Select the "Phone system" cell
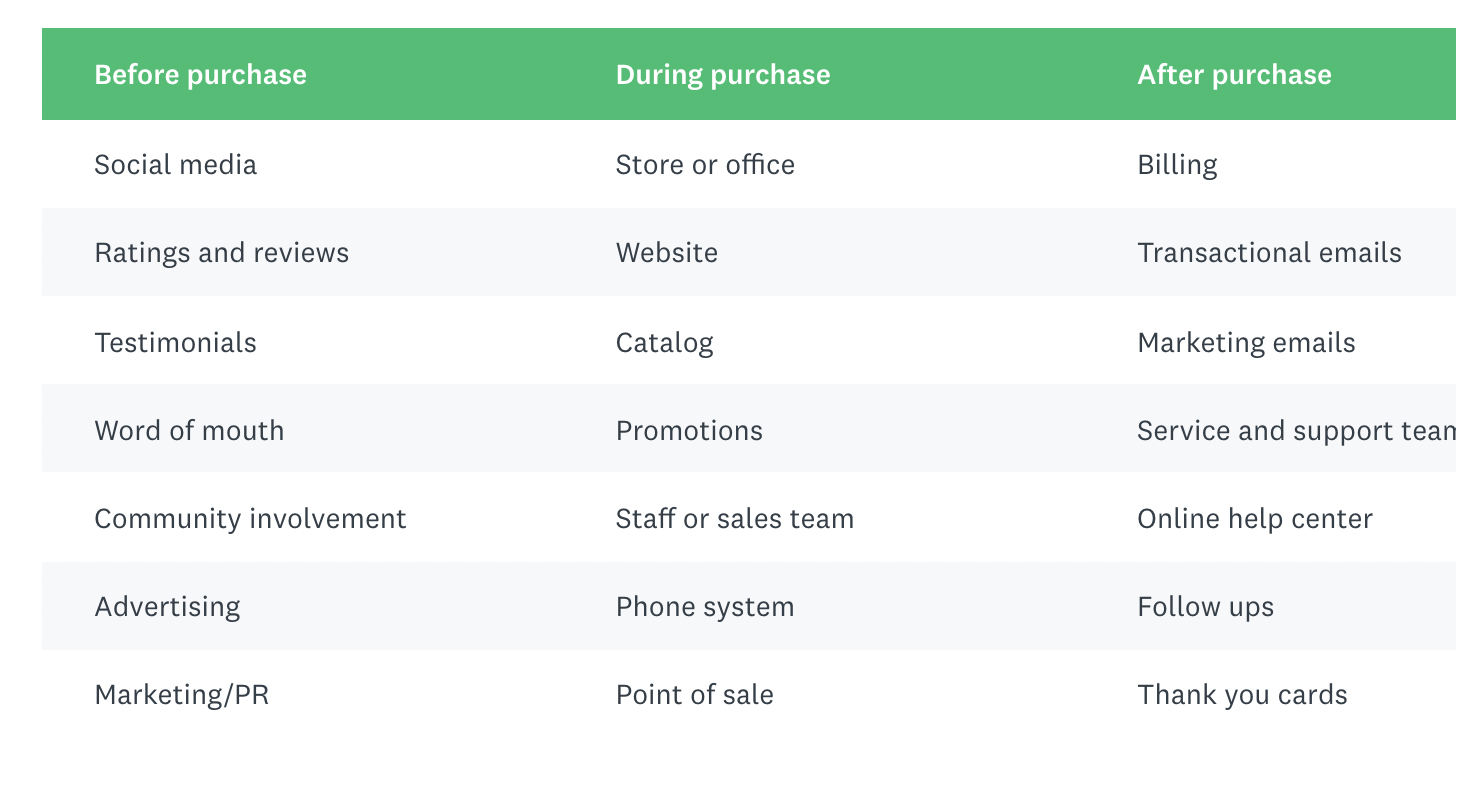This screenshot has height=790, width=1484. click(x=704, y=607)
